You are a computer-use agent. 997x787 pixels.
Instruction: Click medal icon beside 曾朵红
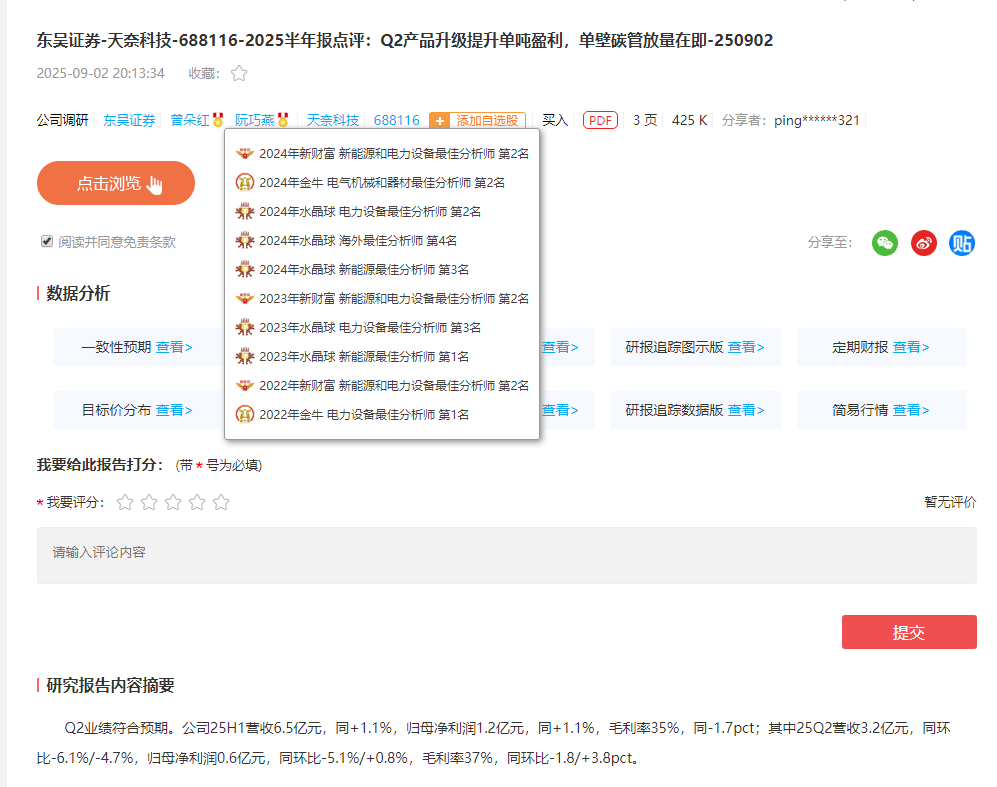(x=218, y=120)
